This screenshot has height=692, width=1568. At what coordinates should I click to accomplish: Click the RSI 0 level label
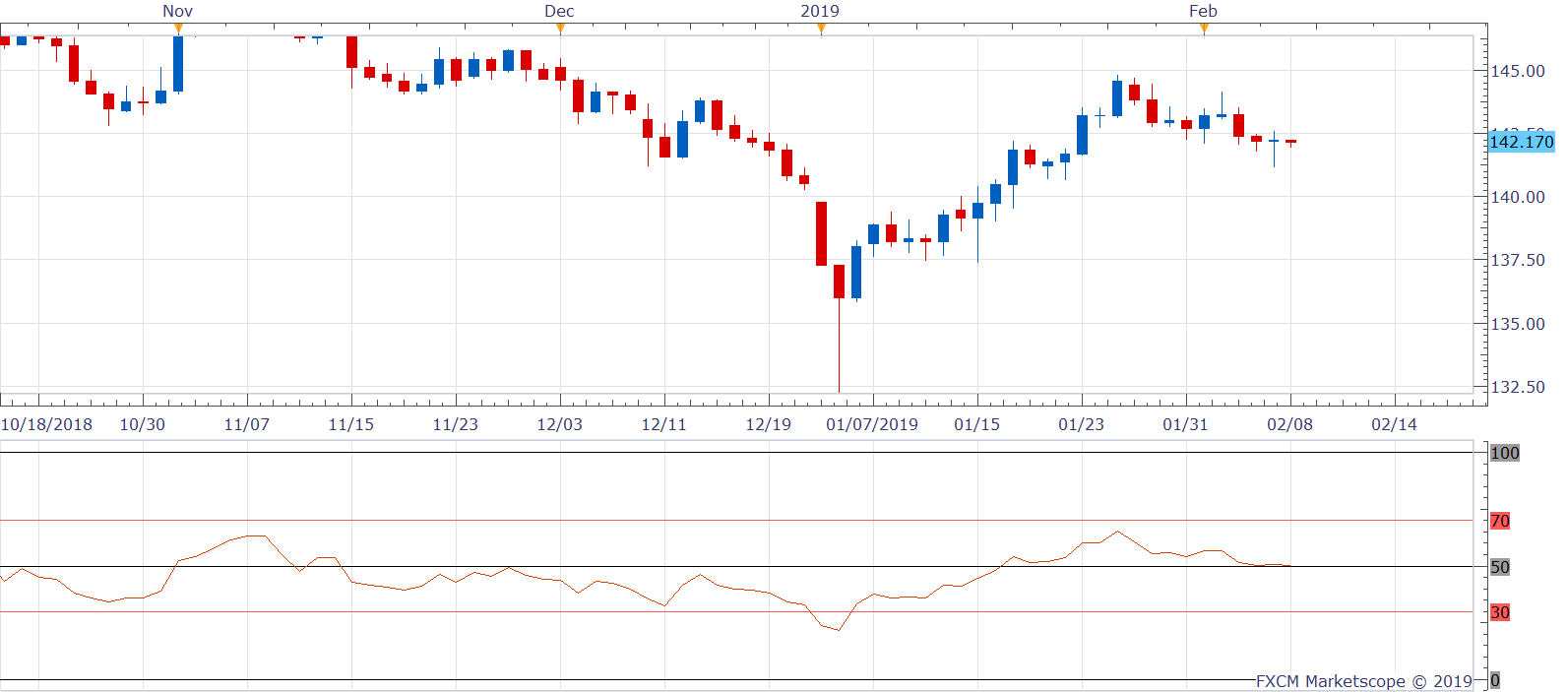[1495, 680]
